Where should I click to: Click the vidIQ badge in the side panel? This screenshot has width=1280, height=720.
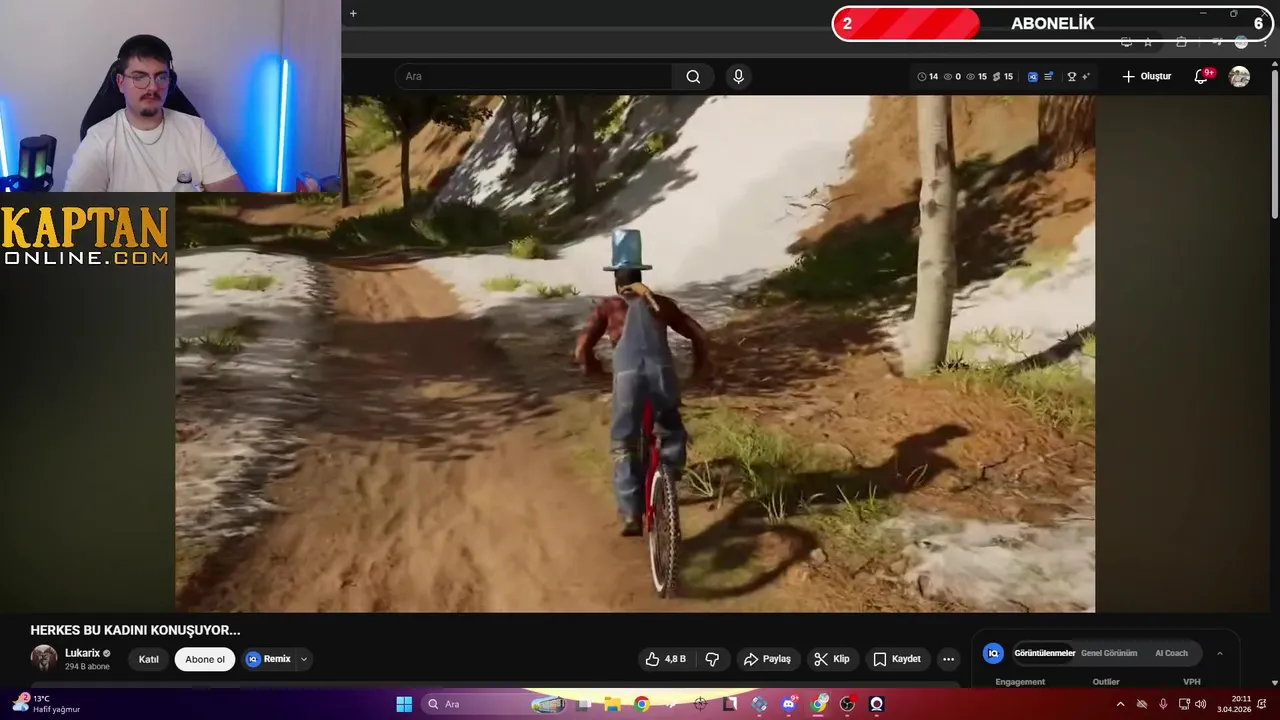pos(993,653)
